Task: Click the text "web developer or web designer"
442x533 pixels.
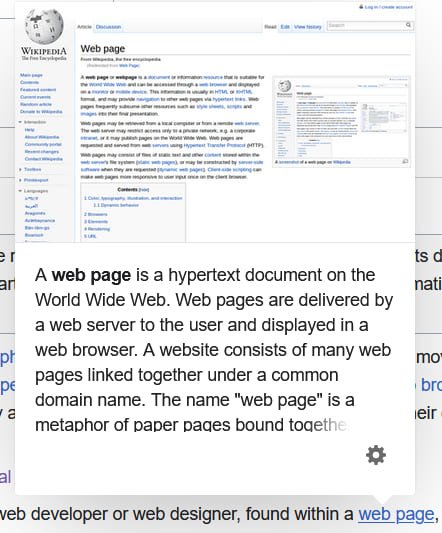Action: pyautogui.click(x=120, y=514)
